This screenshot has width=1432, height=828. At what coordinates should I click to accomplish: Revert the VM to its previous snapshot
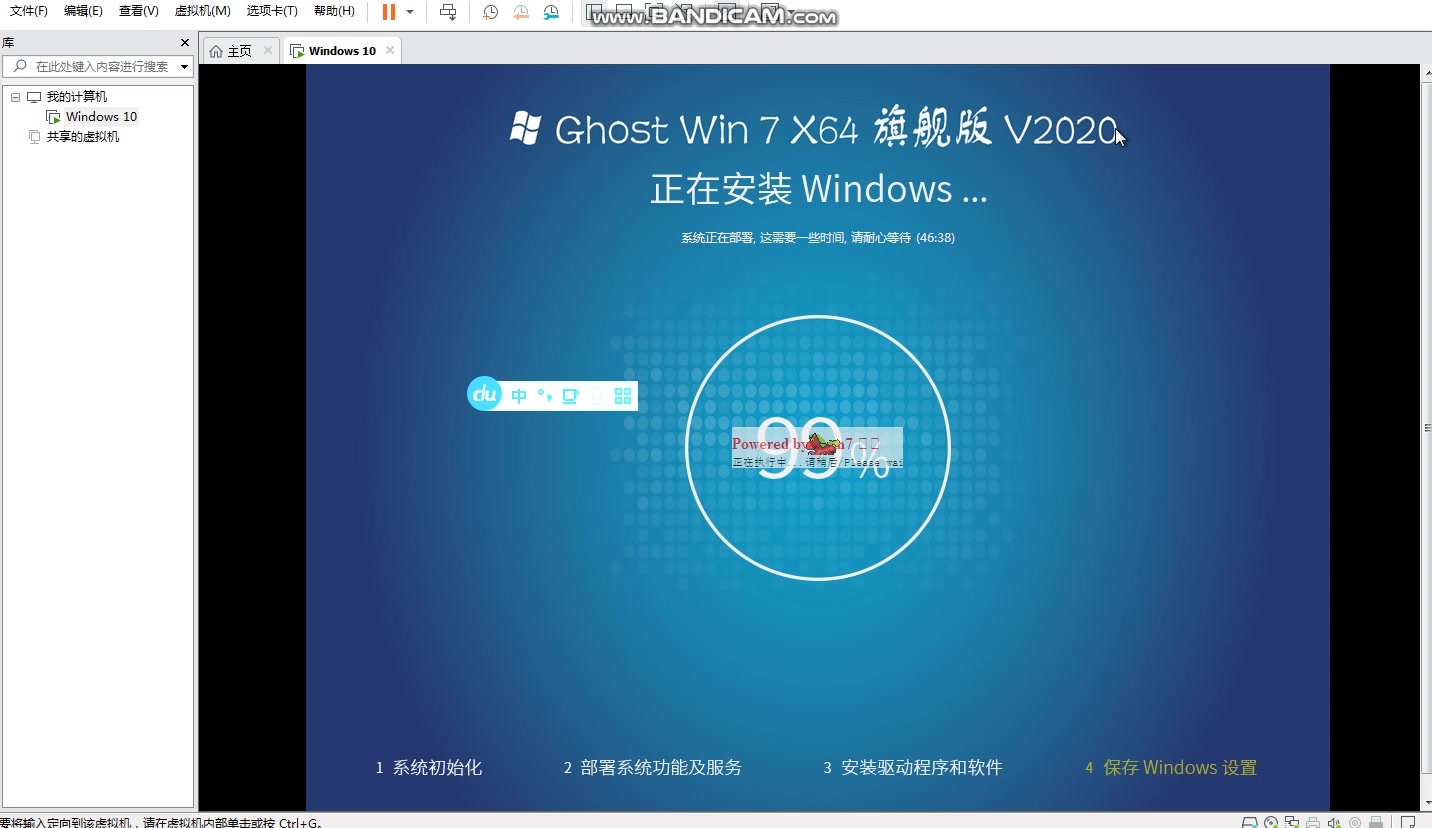pos(521,12)
